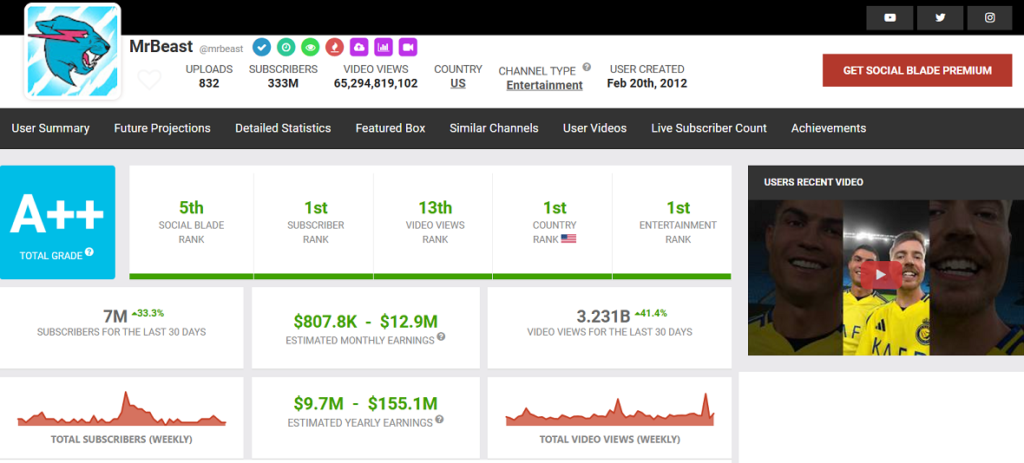Click the purple video camera badge
The height and width of the screenshot is (463, 1024).
click(x=408, y=47)
